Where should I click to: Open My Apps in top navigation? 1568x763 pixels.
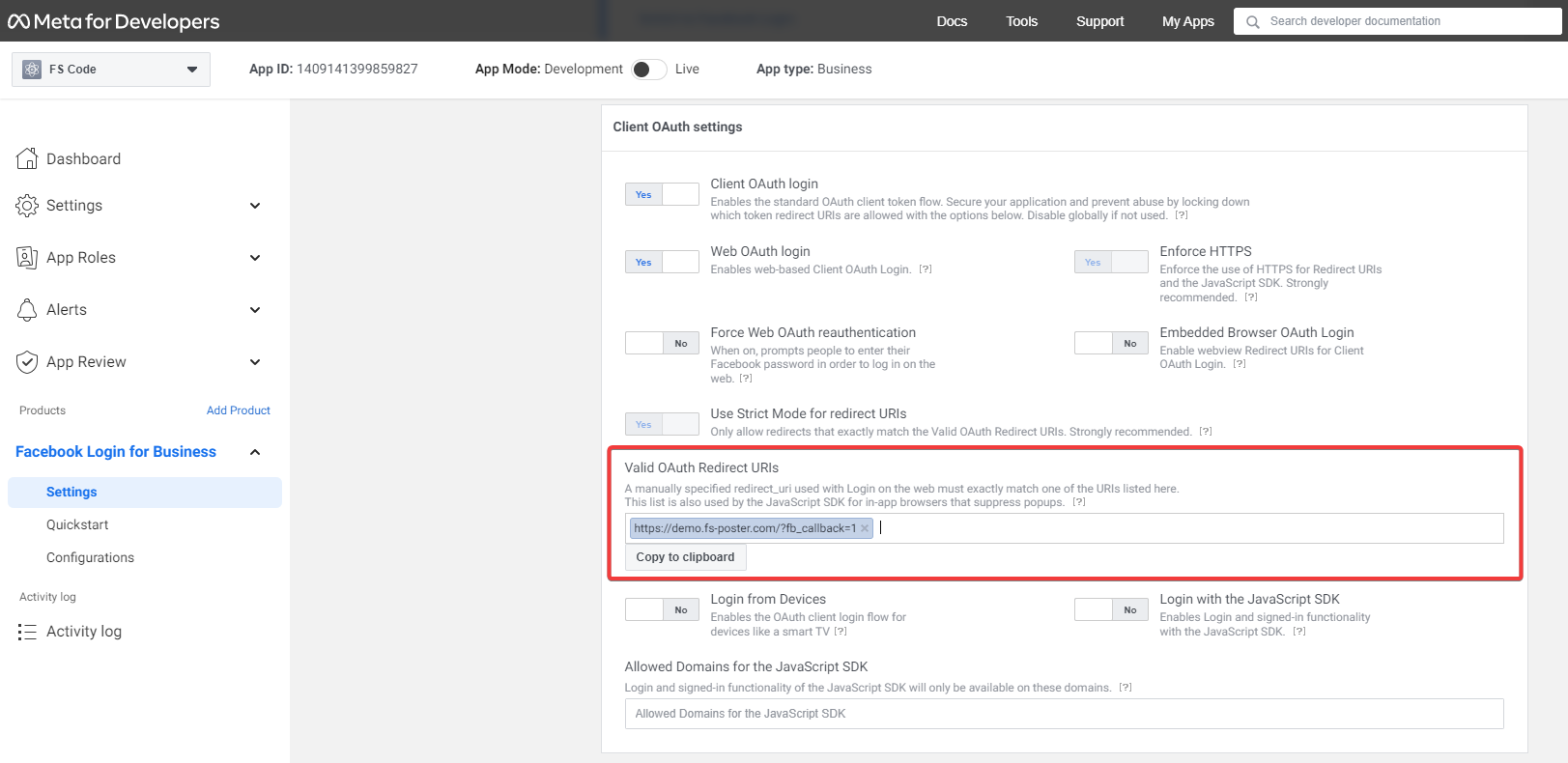[x=1187, y=21]
